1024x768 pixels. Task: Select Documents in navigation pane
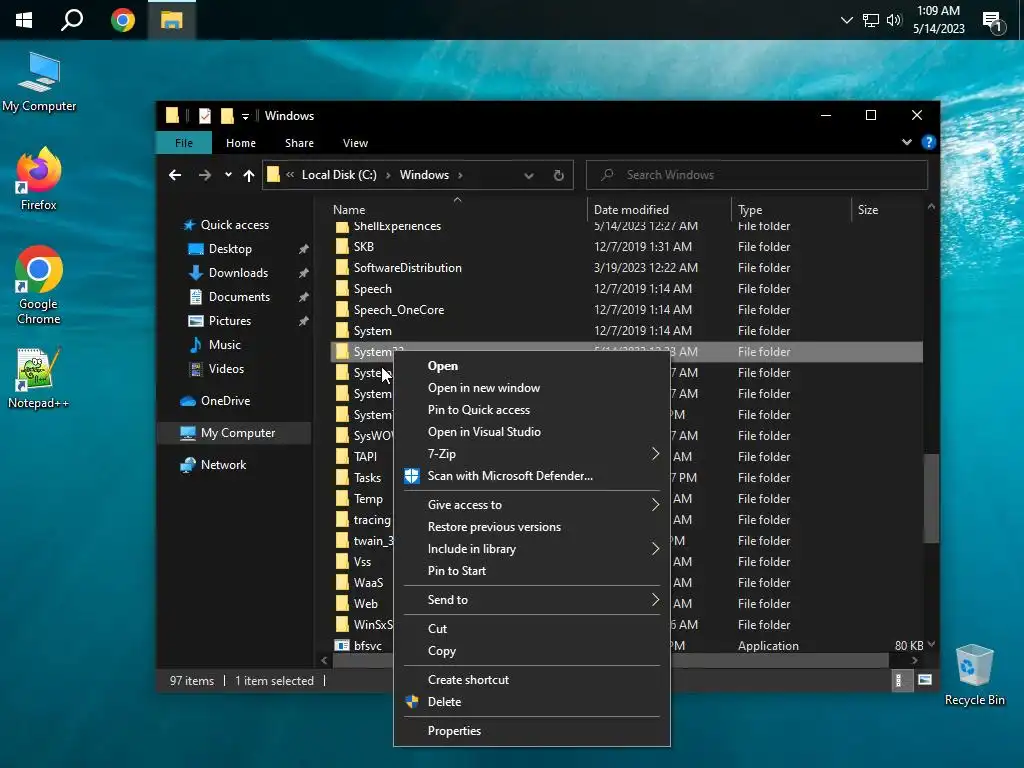[239, 297]
